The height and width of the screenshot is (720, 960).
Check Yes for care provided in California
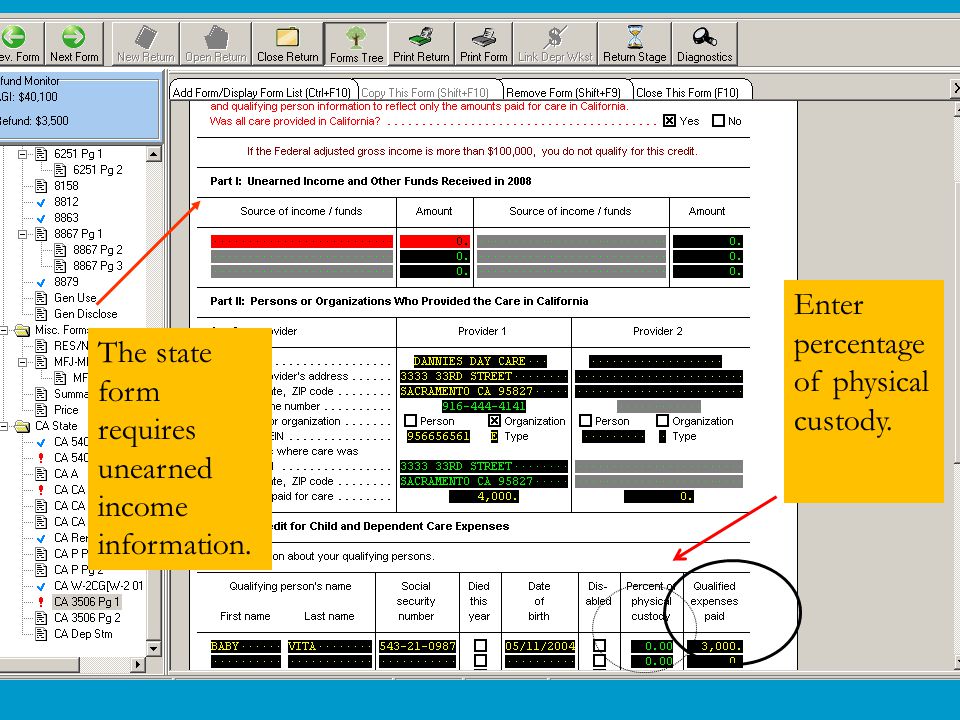pos(669,121)
